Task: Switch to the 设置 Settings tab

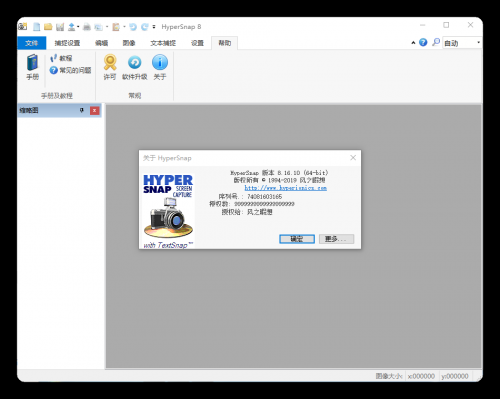Action: (197, 43)
